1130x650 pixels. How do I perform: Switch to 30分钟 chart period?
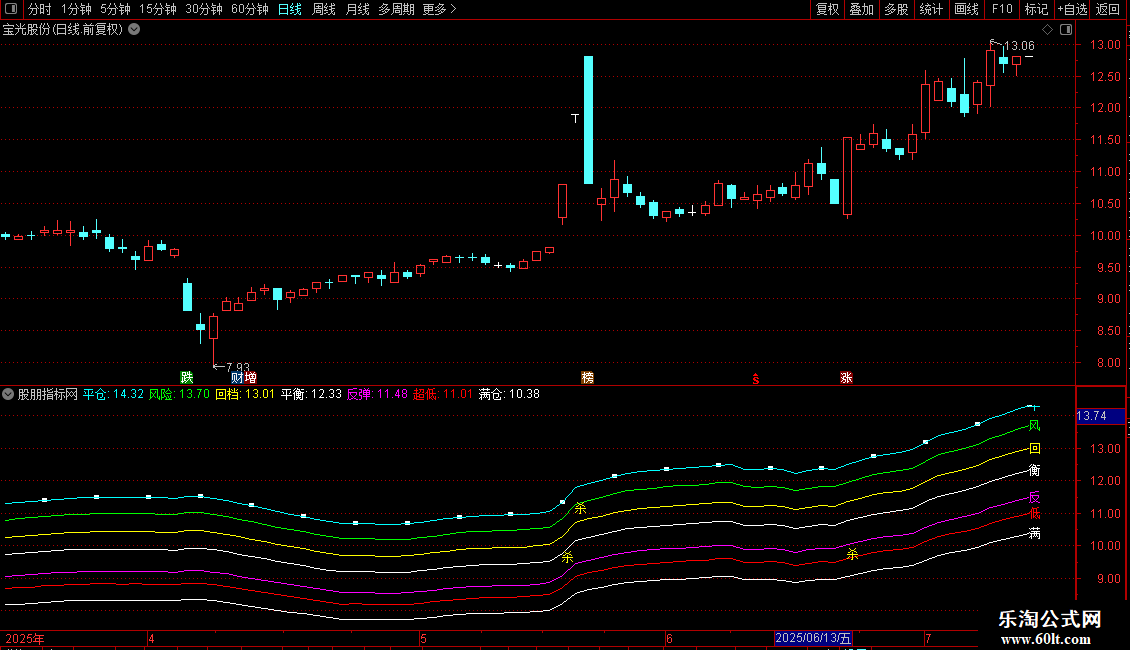coord(203,9)
